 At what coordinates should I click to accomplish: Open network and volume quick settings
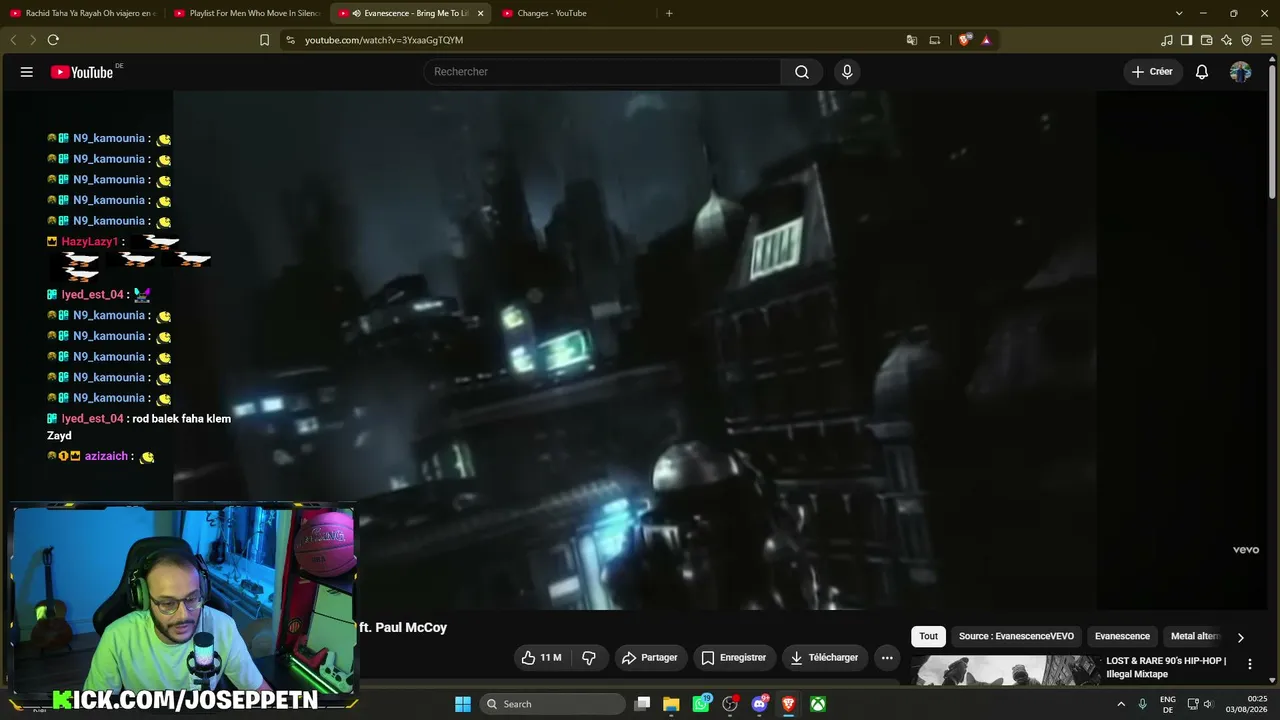[1200, 704]
